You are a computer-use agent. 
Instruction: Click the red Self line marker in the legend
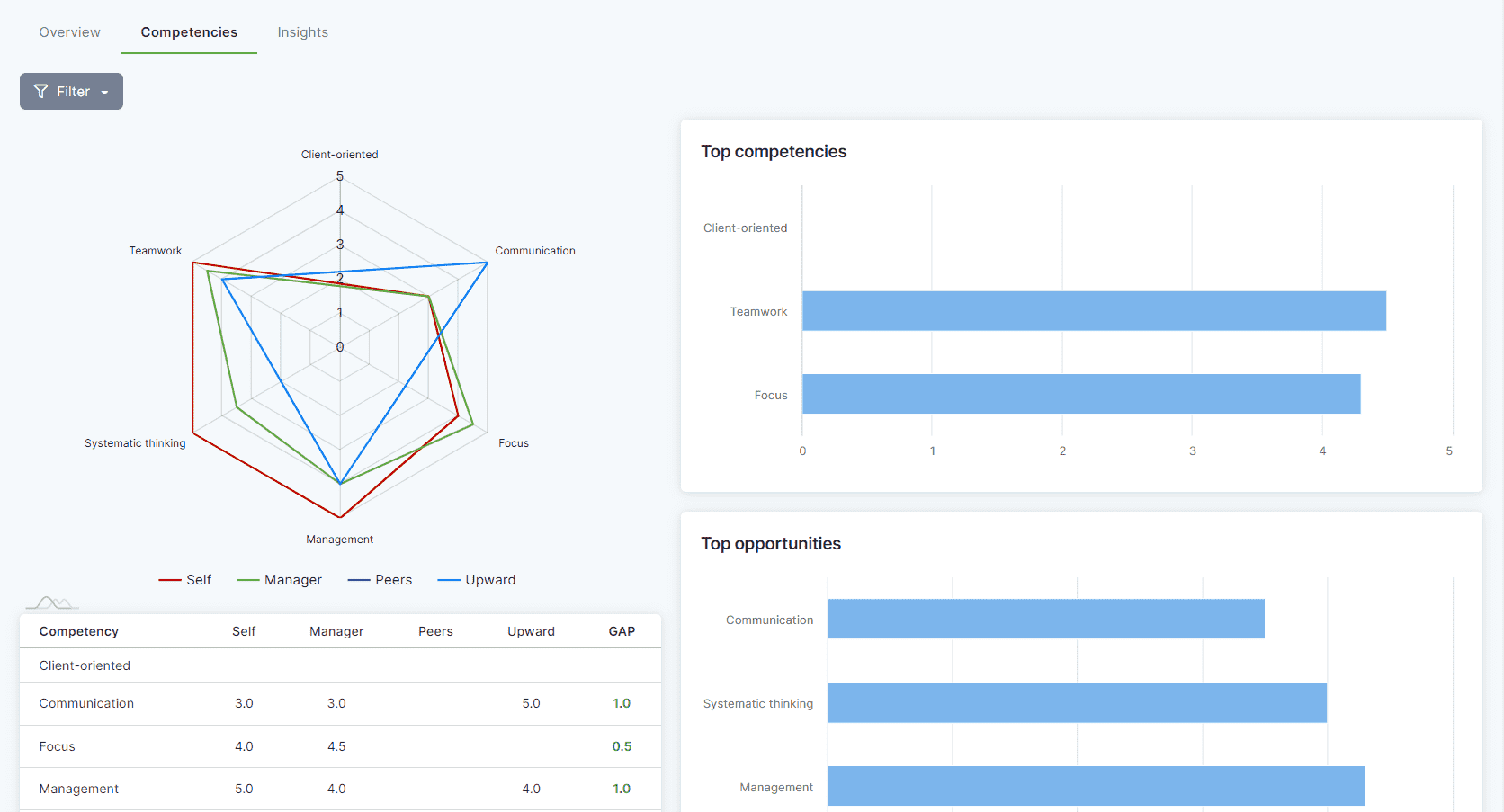pos(170,581)
